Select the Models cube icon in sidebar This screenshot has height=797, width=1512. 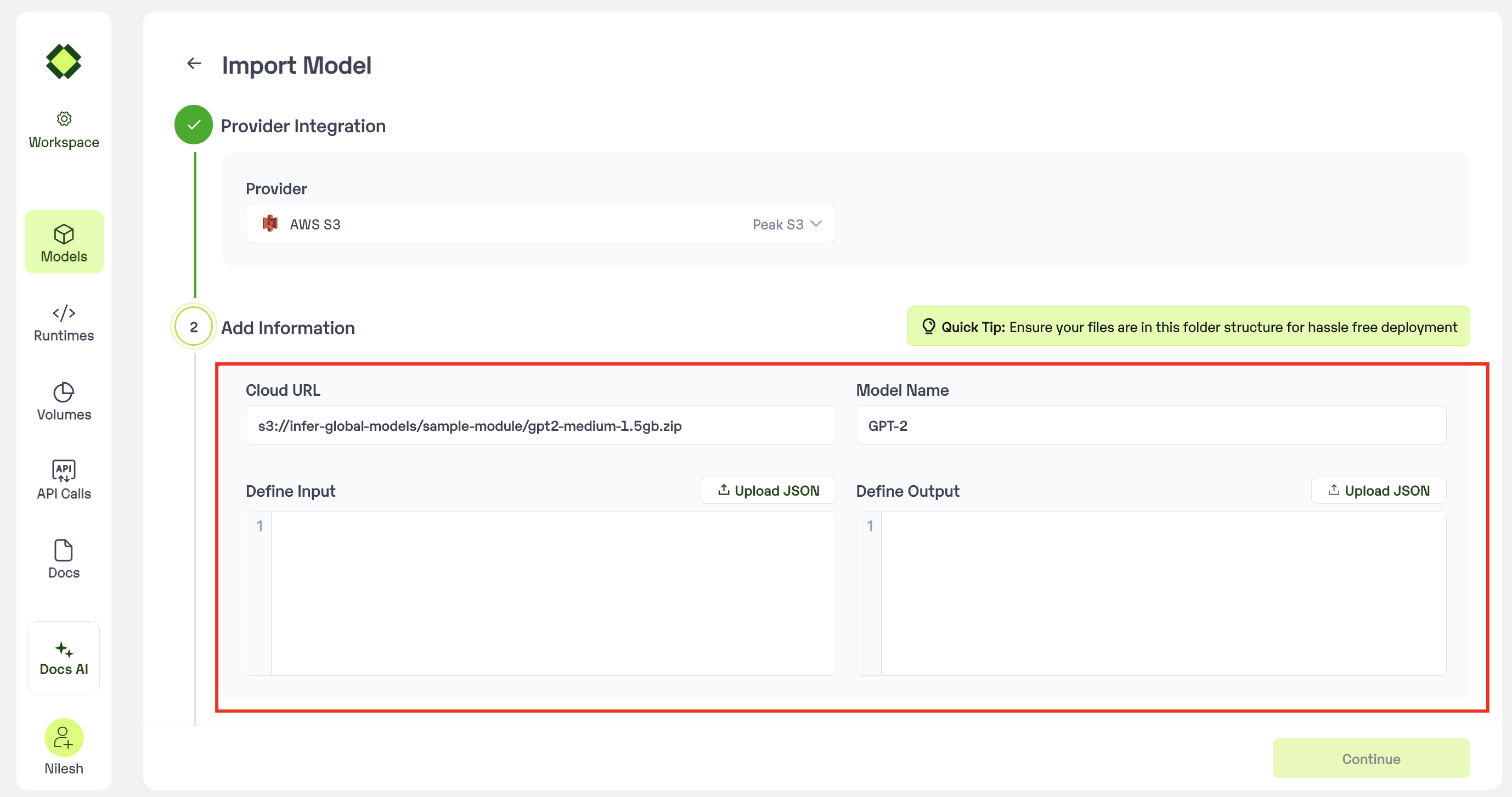click(64, 234)
